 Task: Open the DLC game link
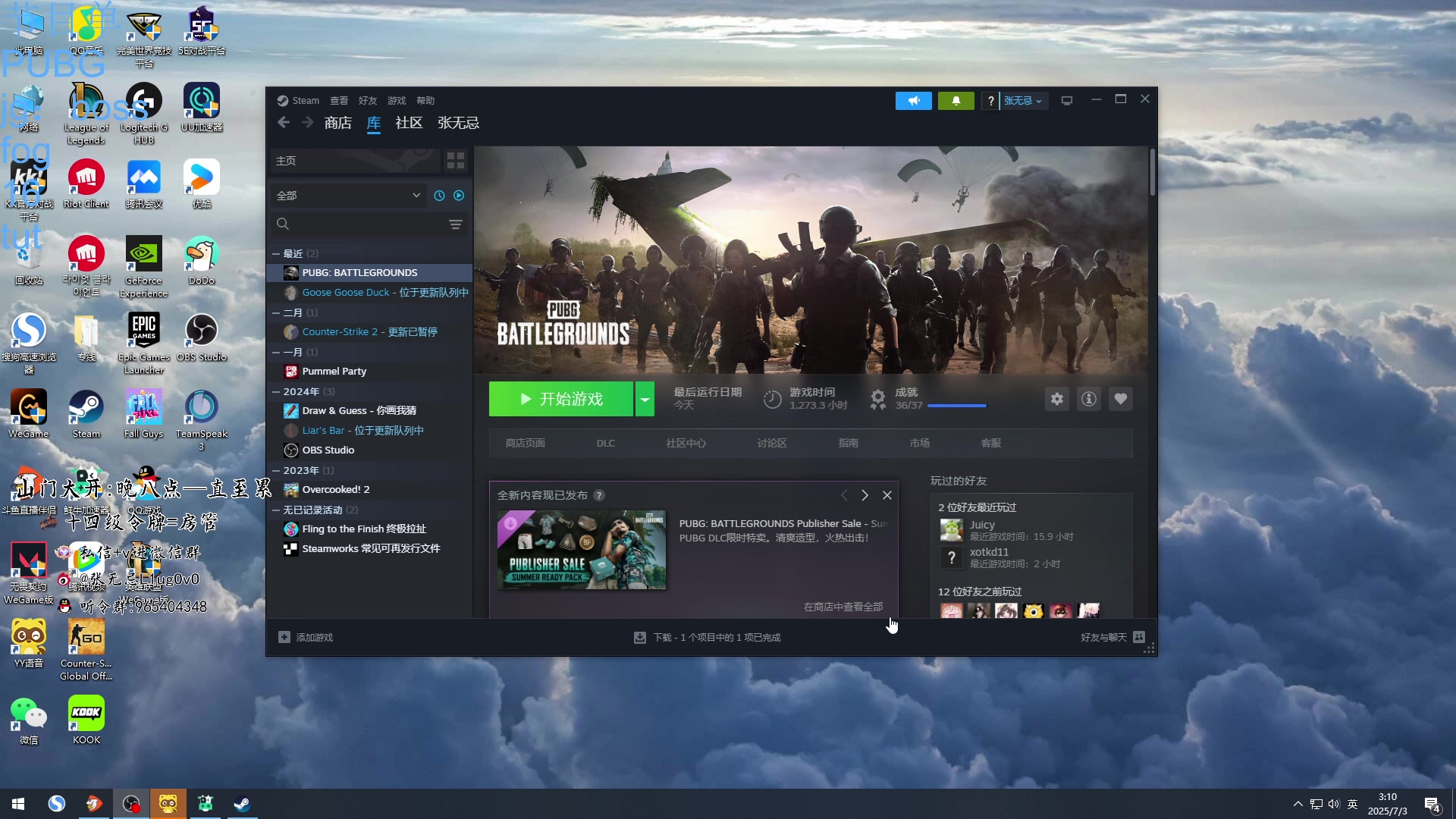pos(606,444)
